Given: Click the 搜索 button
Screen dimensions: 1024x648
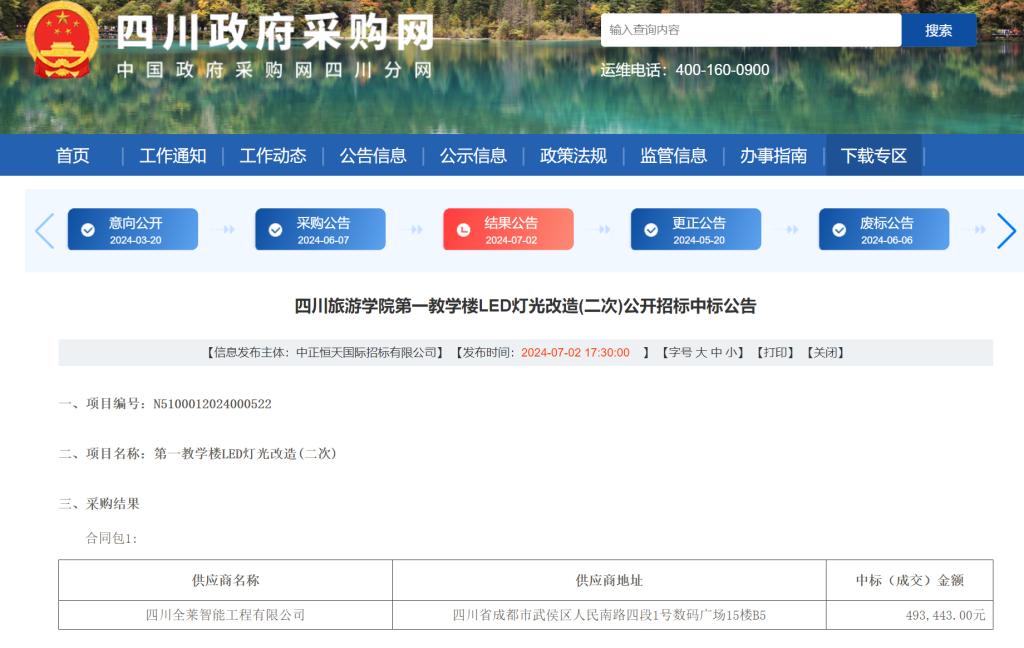Looking at the screenshot, I should [x=938, y=30].
